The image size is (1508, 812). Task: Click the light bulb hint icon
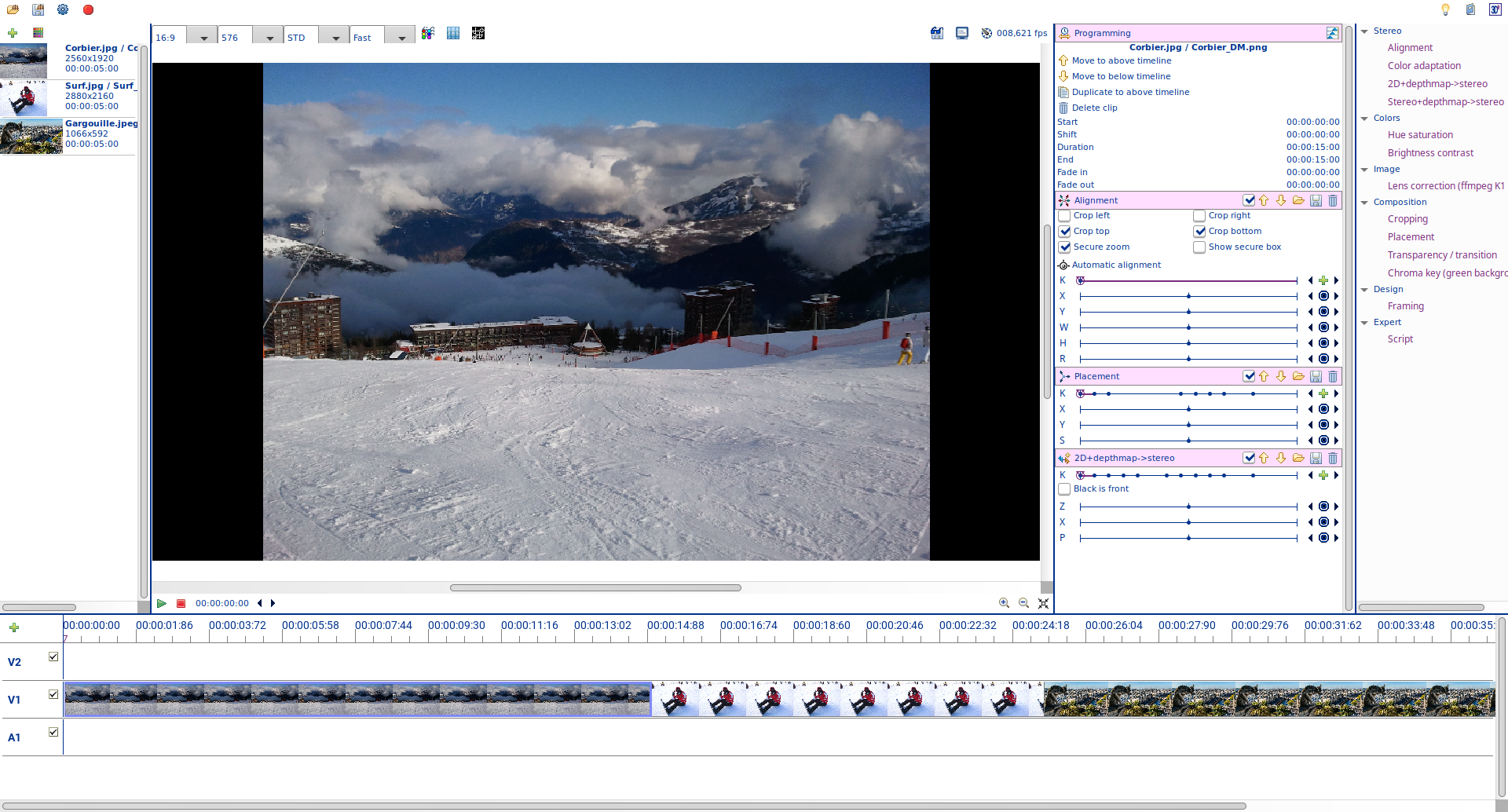[x=1444, y=10]
